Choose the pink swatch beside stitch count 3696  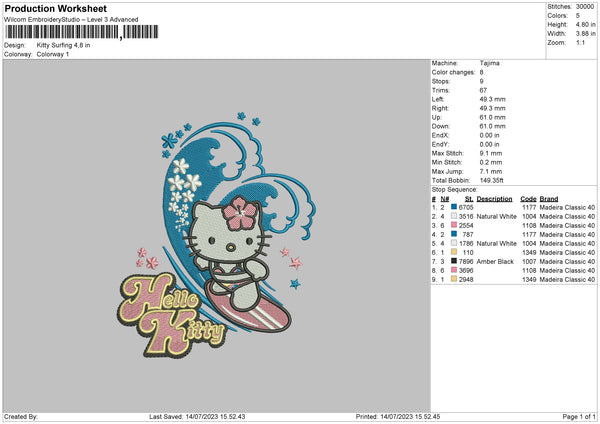point(454,270)
